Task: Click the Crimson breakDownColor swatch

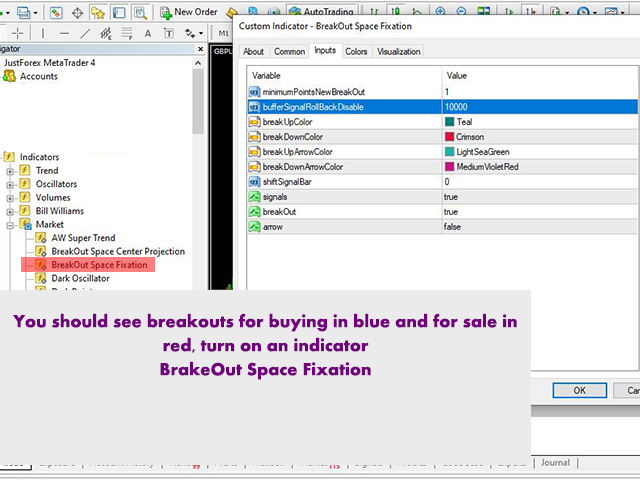Action: (449, 137)
